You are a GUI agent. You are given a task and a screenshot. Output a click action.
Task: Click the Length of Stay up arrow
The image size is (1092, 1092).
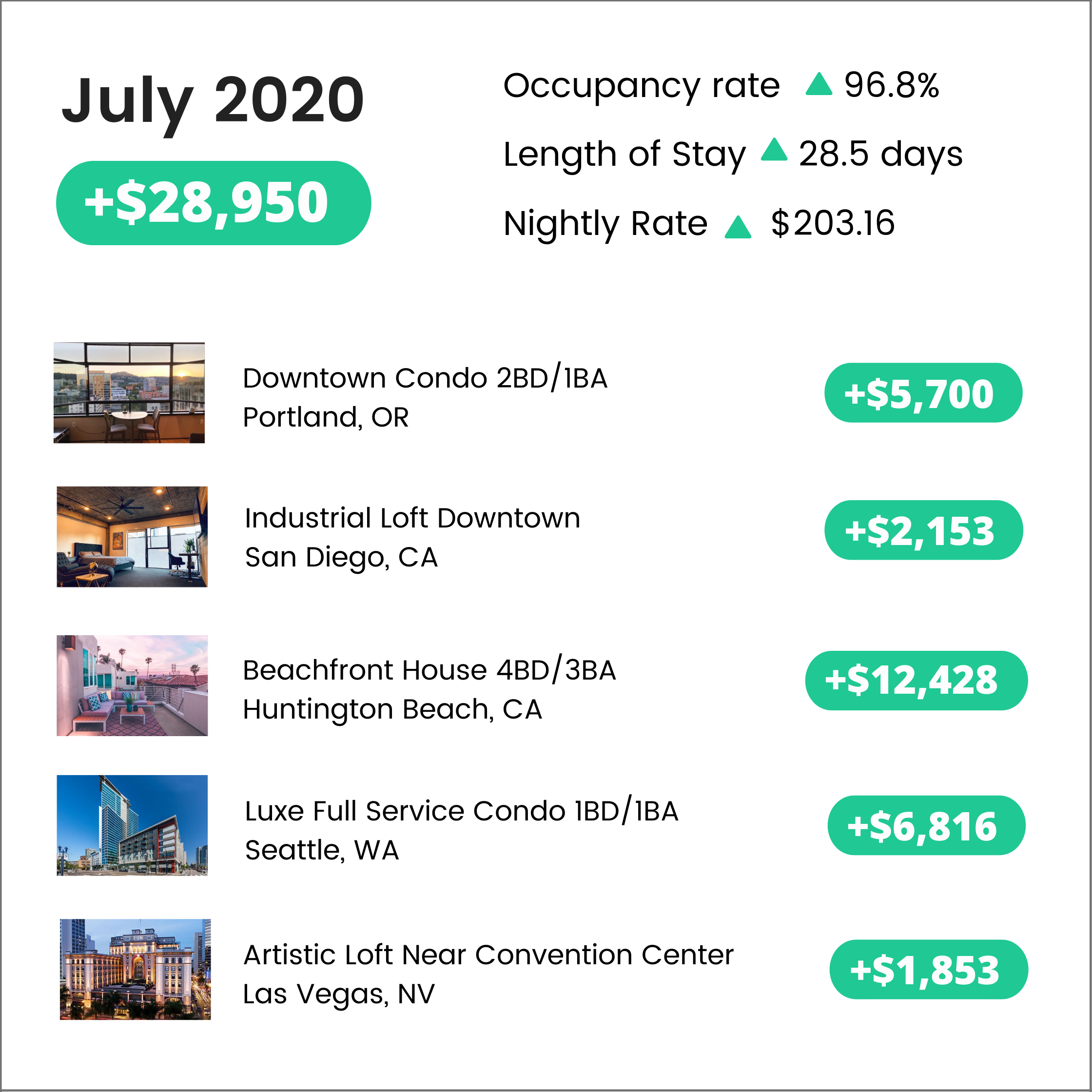[x=774, y=150]
